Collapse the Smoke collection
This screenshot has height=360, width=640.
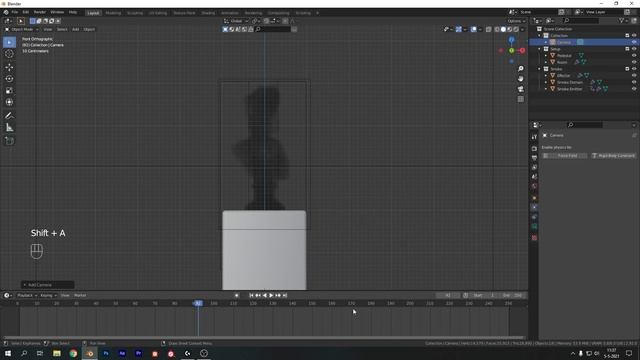pos(539,69)
